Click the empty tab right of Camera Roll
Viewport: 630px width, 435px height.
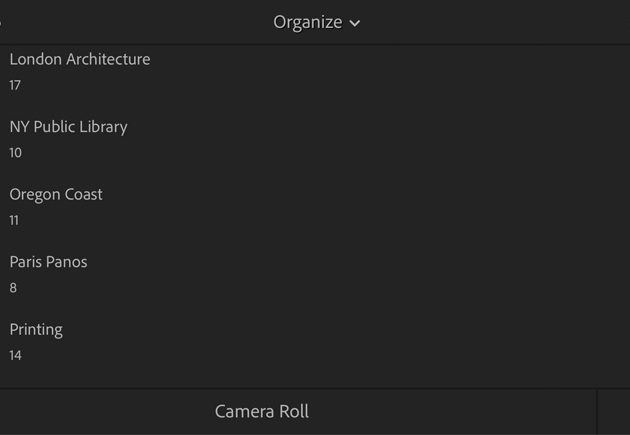tap(614, 412)
